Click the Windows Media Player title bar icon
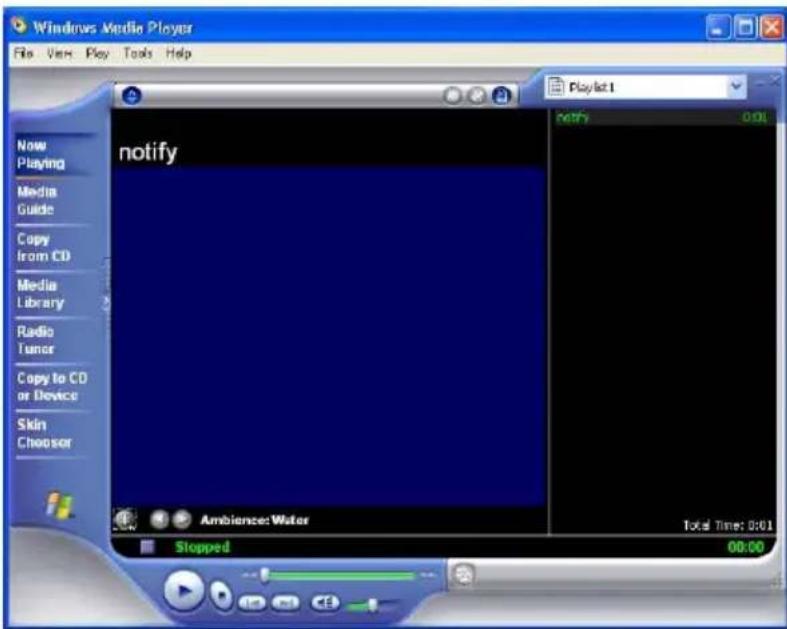Image resolution: width=787 pixels, height=629 pixels. (x=19, y=25)
